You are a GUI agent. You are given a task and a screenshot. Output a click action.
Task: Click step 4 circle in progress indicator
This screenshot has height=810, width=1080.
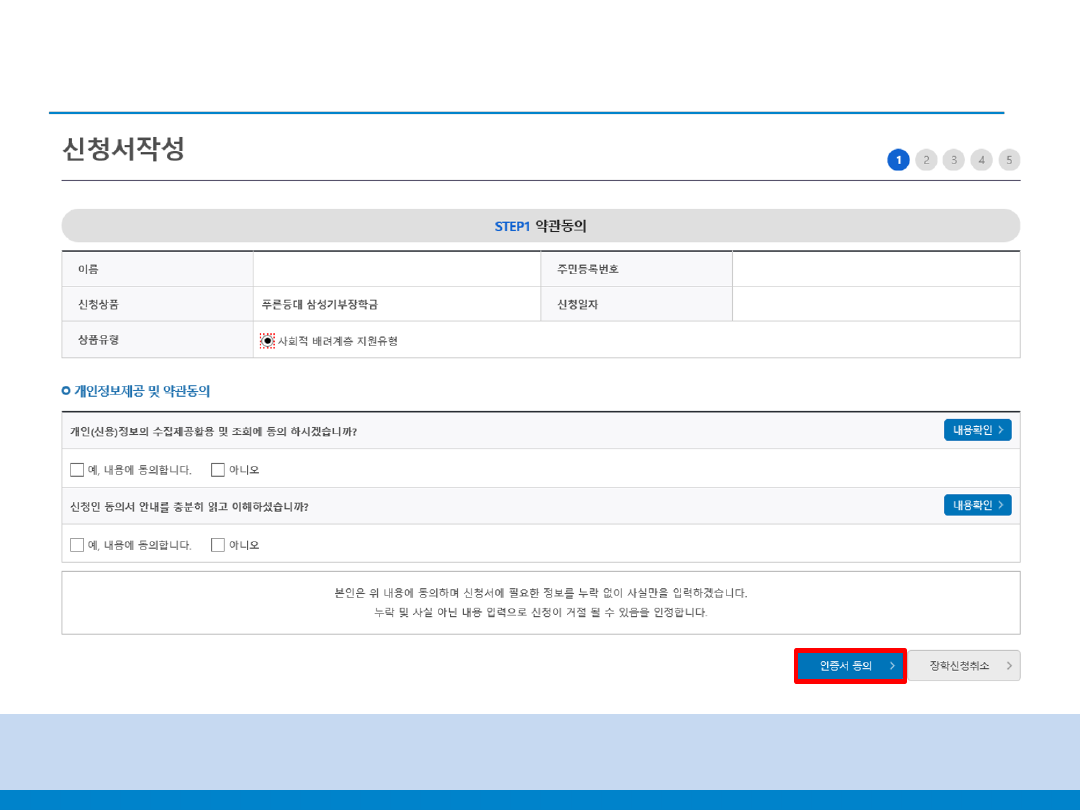(982, 160)
